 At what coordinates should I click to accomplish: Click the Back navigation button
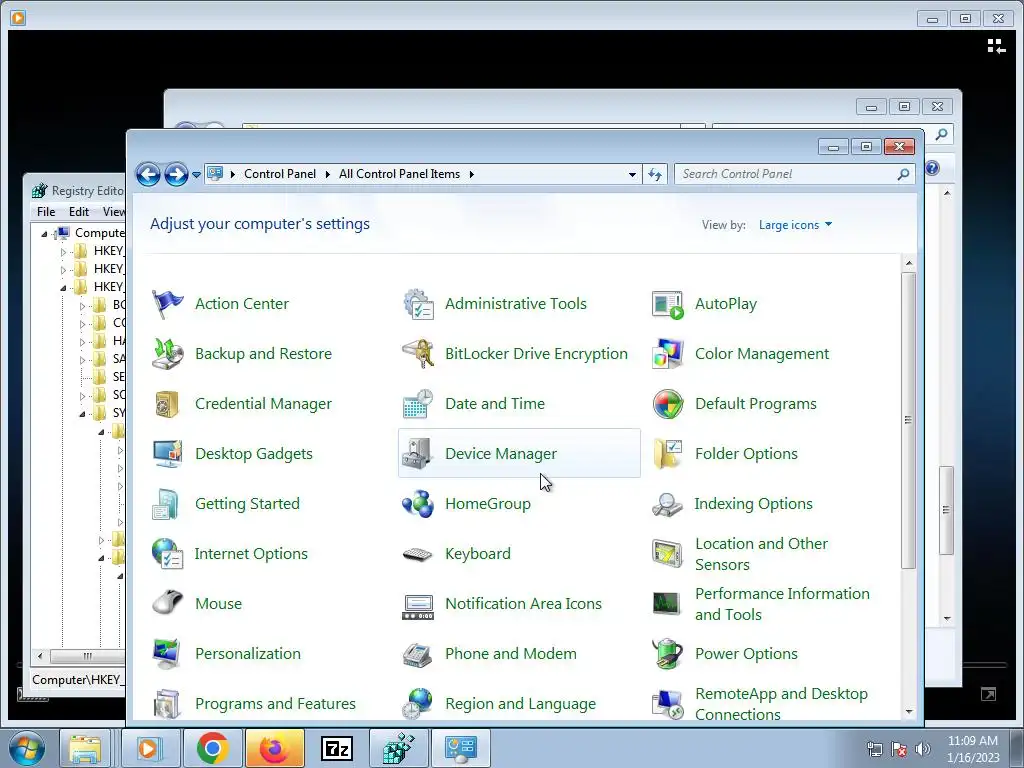point(148,174)
